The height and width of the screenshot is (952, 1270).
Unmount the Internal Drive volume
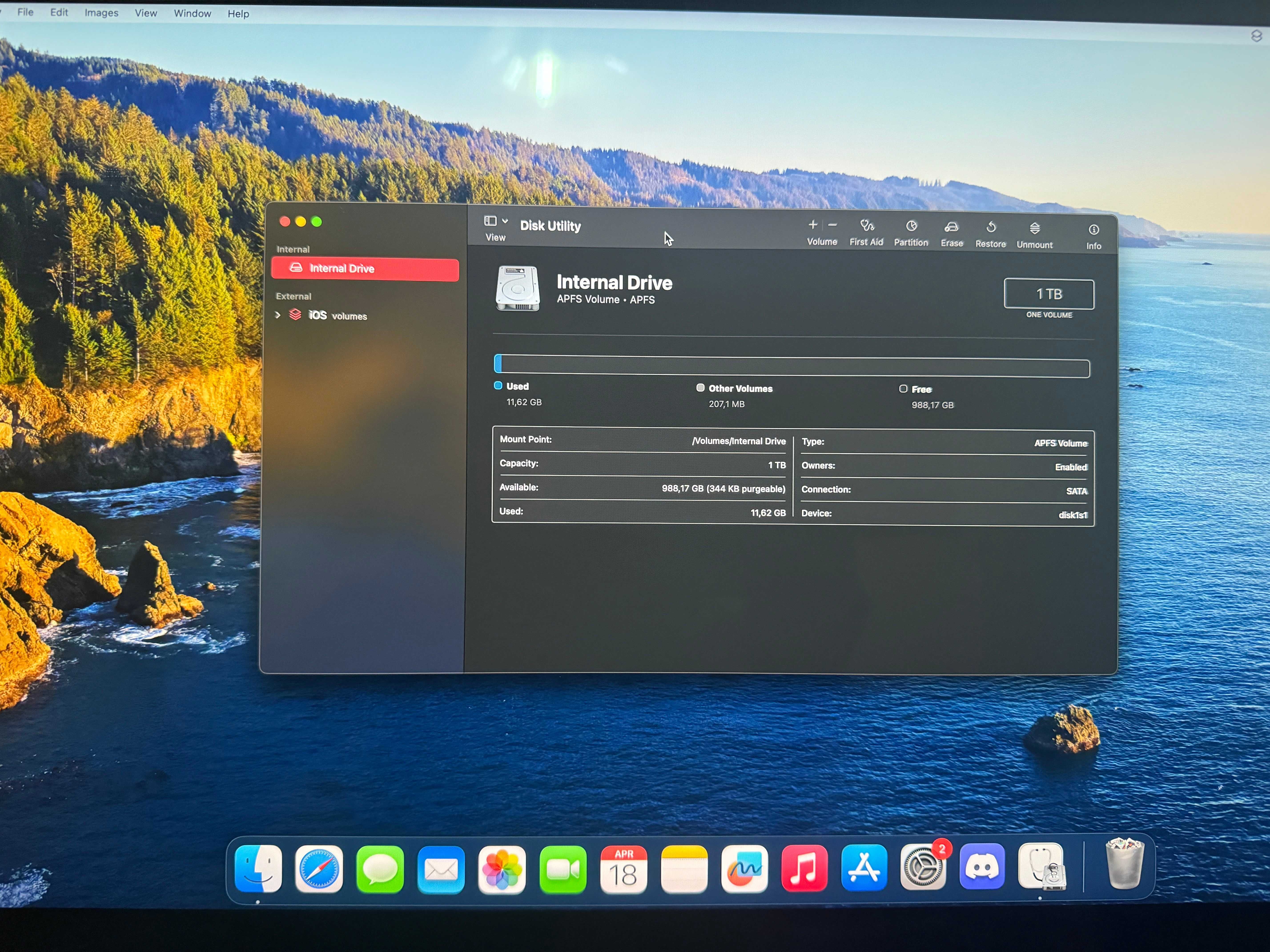(x=1035, y=235)
